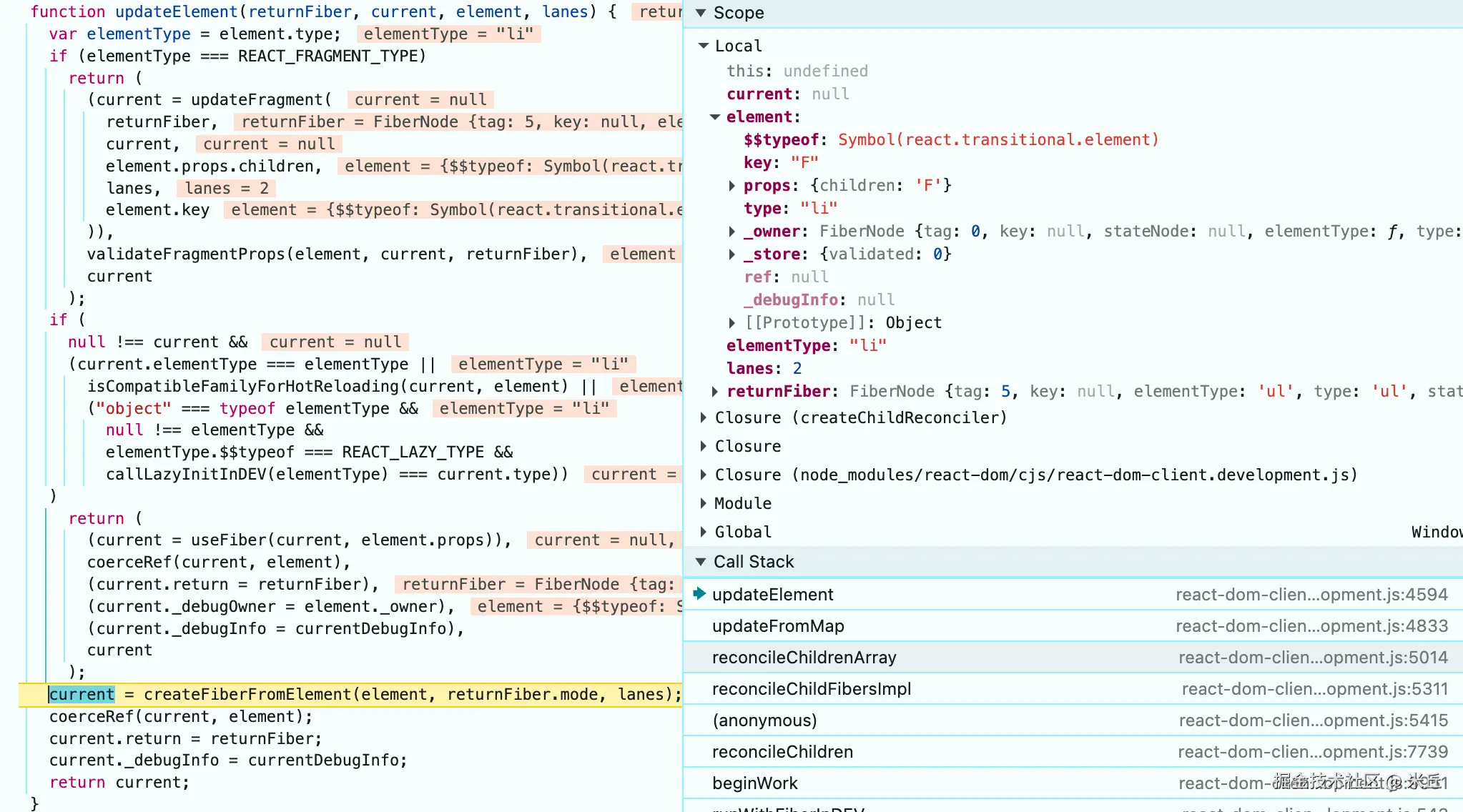Select the updateFromMap call stack frame
The image size is (1463, 812).
(x=1073, y=626)
